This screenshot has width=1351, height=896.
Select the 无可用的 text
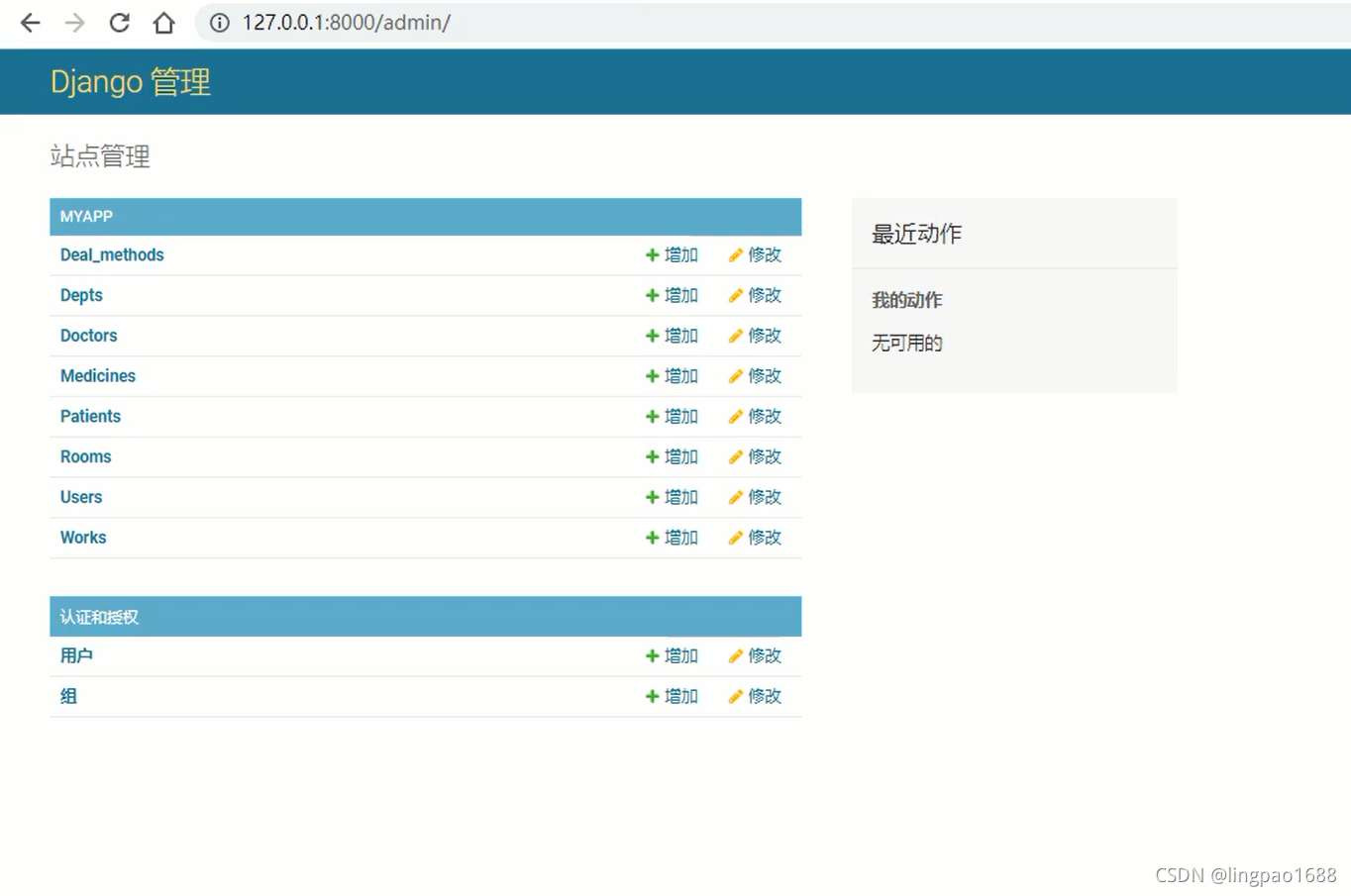[906, 344]
